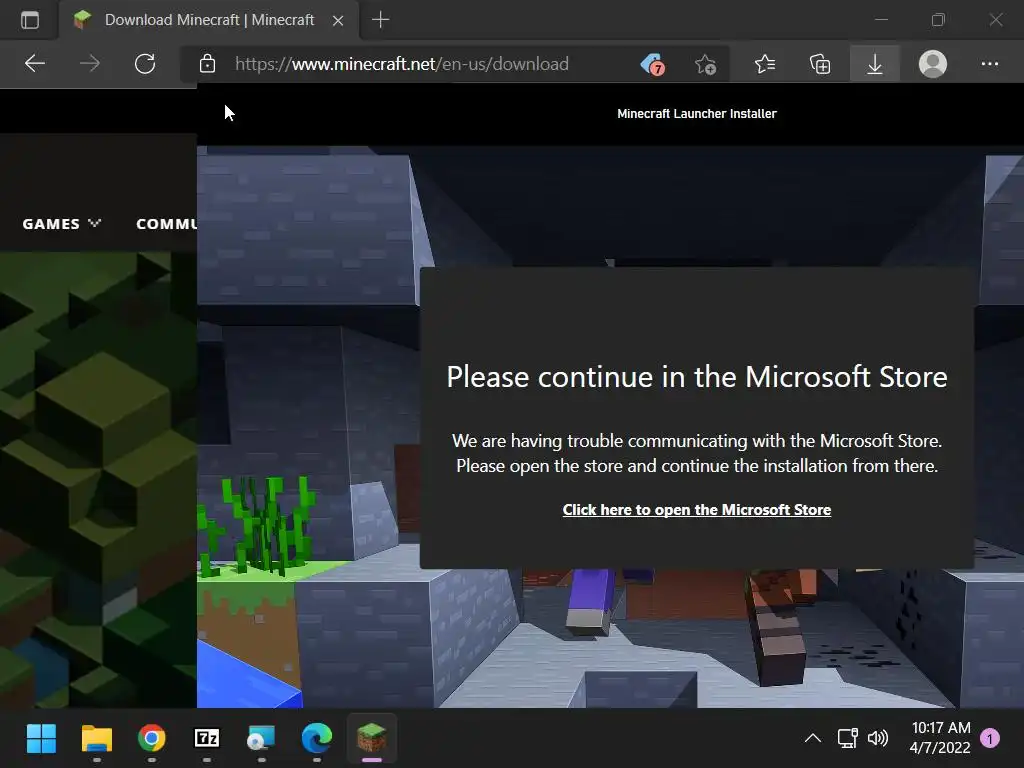
Task: Show hidden system tray icons
Action: 812,739
